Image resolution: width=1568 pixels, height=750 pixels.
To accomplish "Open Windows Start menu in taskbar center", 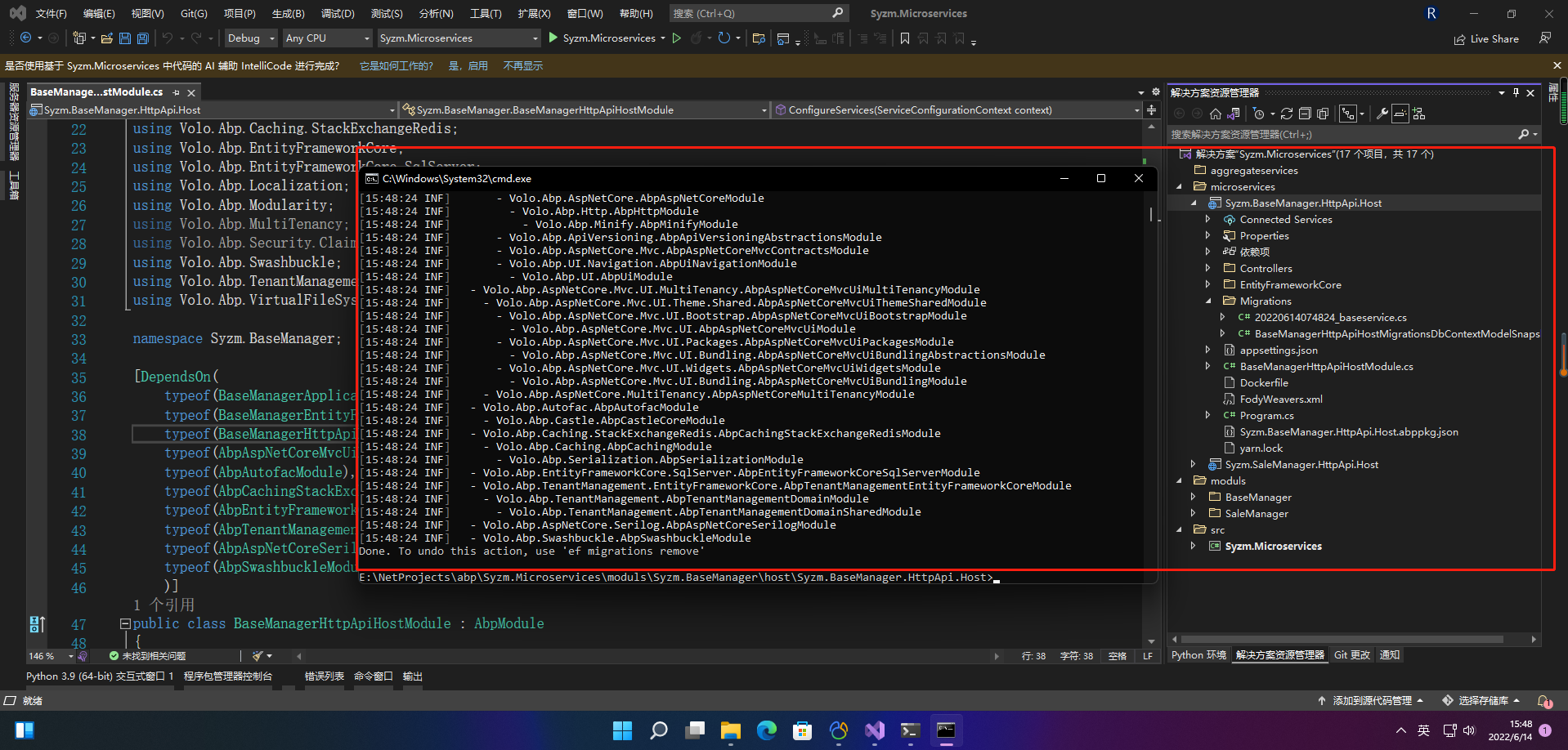I will pyautogui.click(x=622, y=730).
